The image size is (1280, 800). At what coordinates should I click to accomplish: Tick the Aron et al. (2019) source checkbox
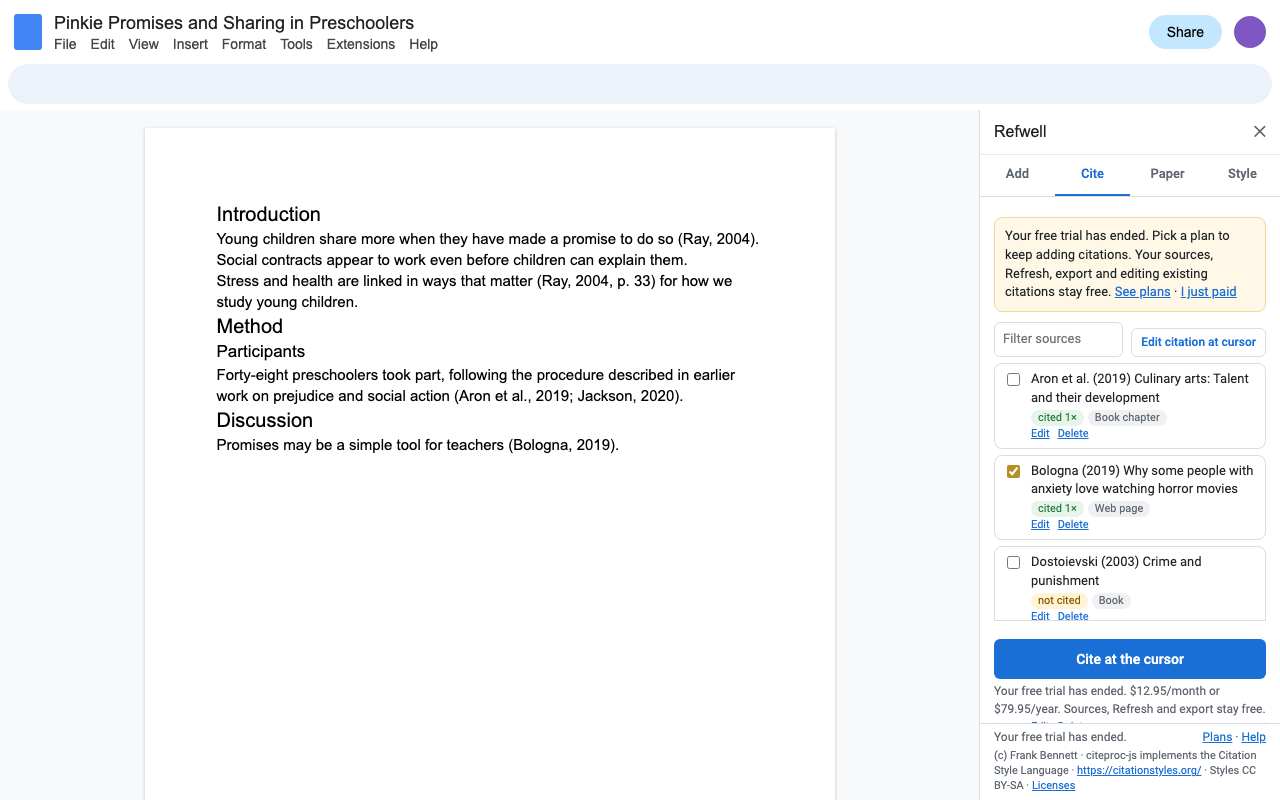tap(1013, 380)
